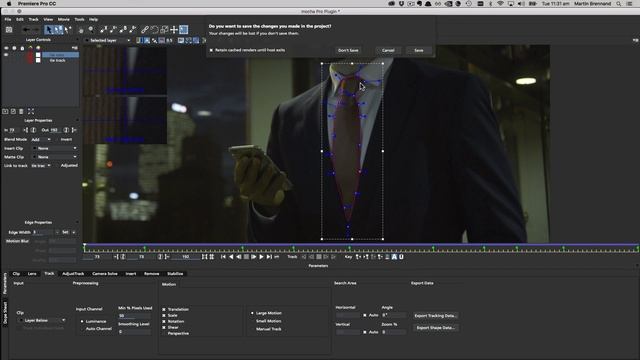Switch to the Camera Solve tab
The image size is (640, 360).
105,273
